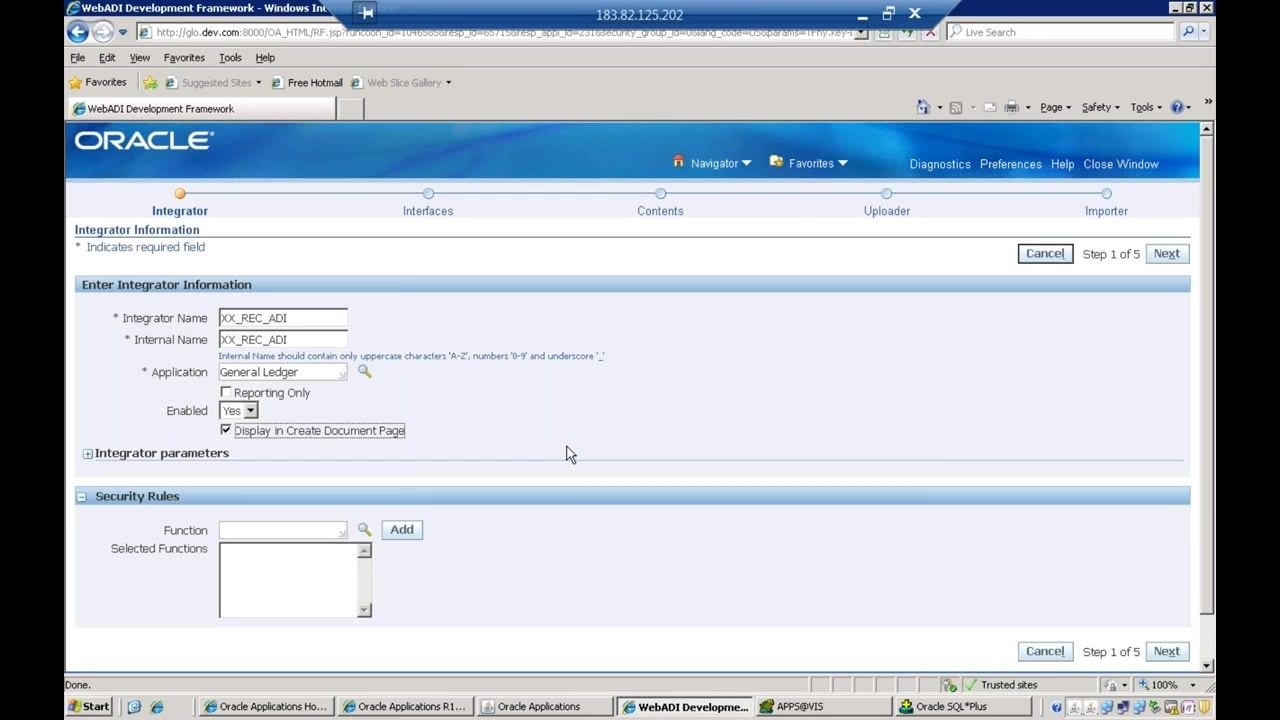This screenshot has width=1280, height=720.
Task: Open the Favorites star button on favorites bar
Action: click(x=97, y=82)
